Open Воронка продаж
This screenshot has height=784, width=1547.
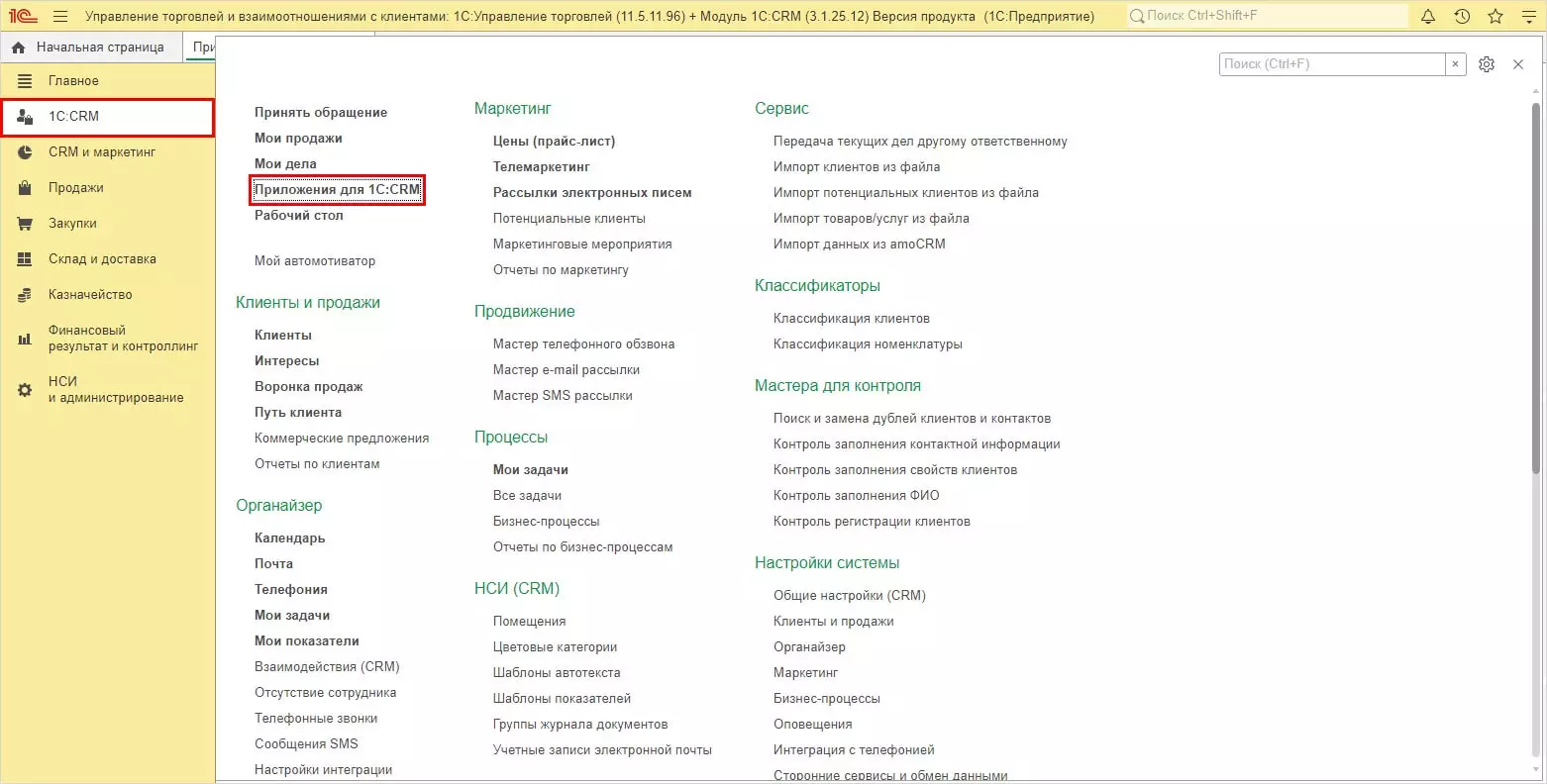(x=309, y=387)
